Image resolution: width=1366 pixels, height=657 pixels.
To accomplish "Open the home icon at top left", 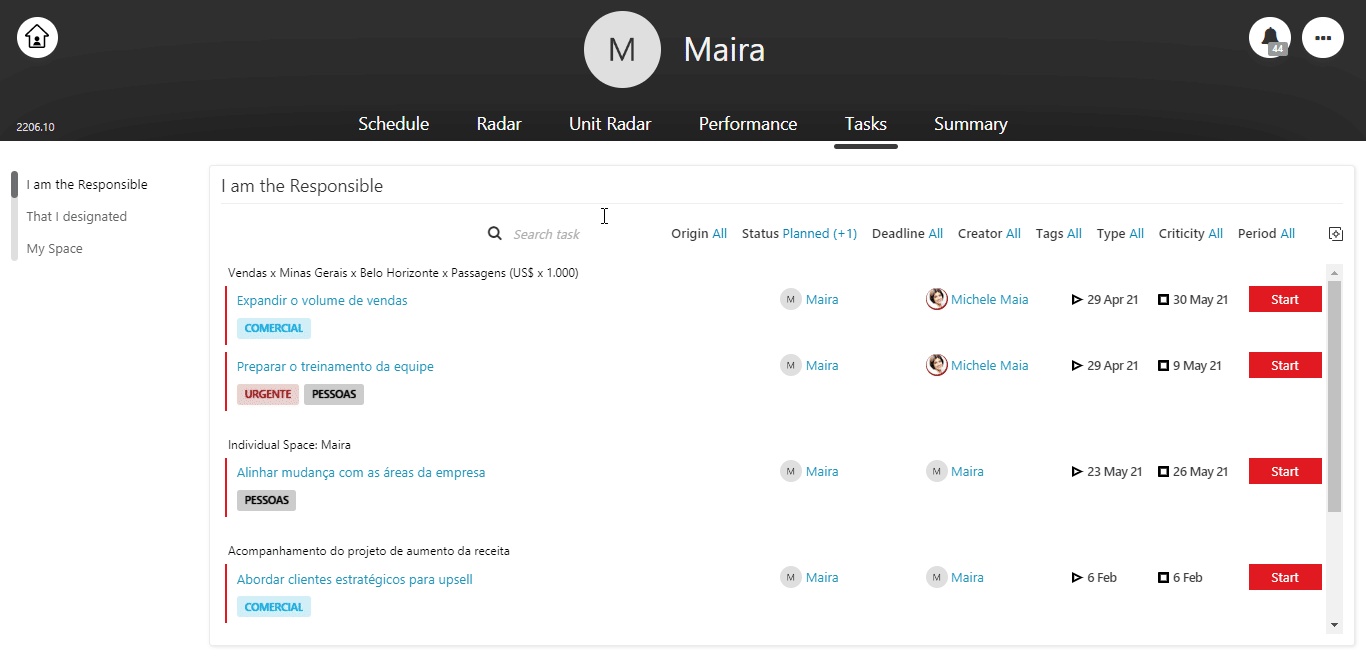I will pos(37,38).
